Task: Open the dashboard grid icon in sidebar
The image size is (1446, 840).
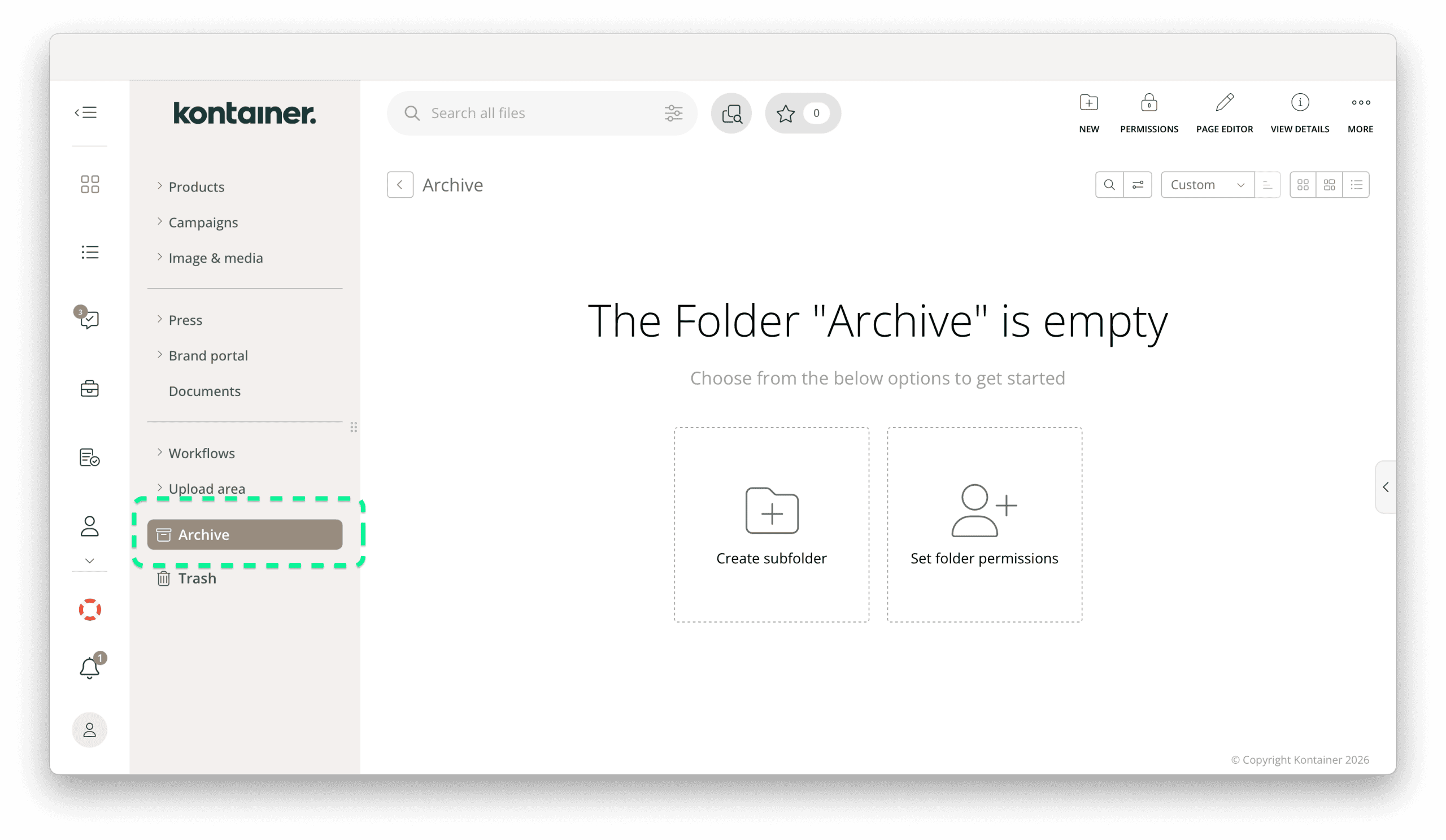Action: click(89, 184)
